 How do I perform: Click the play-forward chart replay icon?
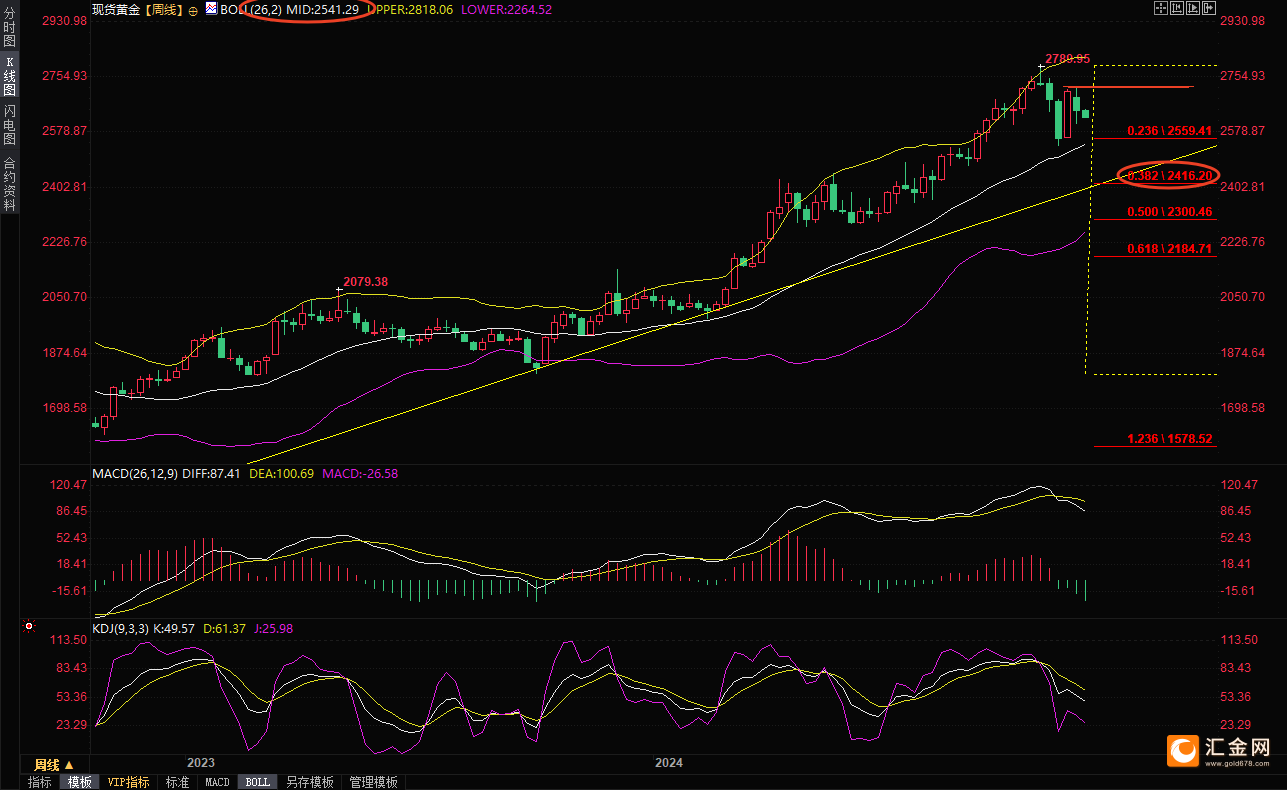[1193, 8]
